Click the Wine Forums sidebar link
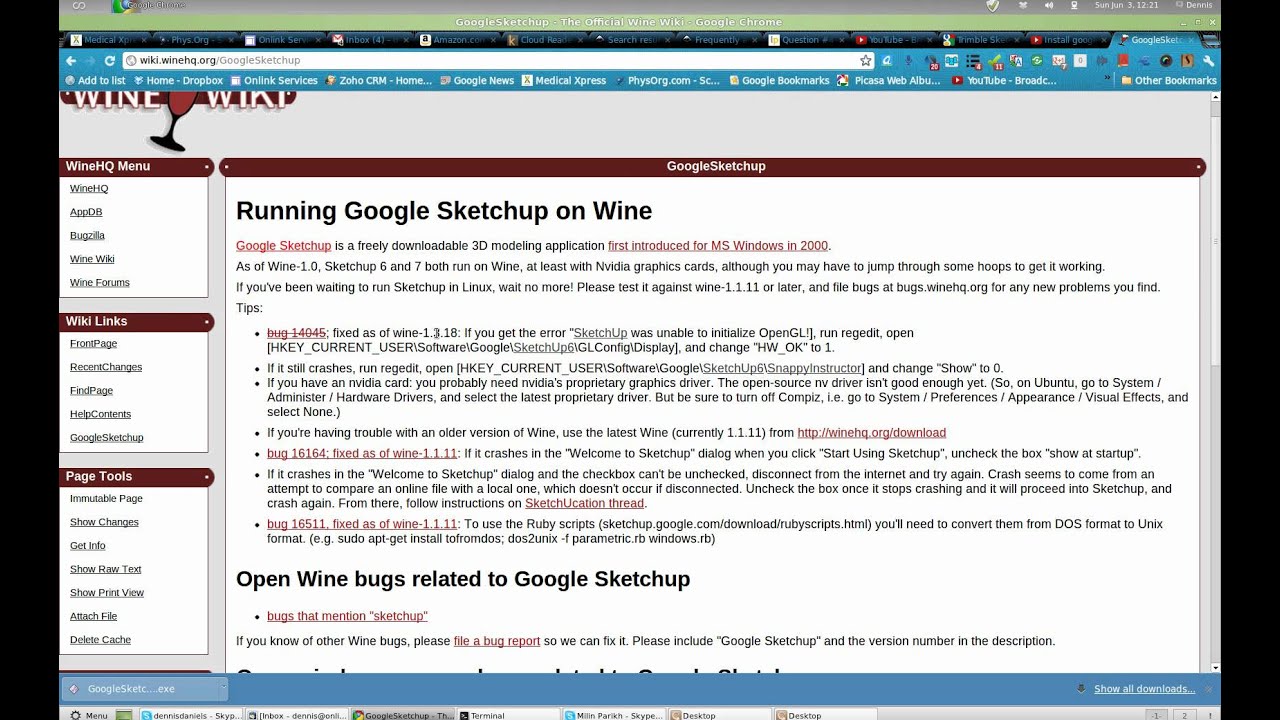 tap(100, 283)
